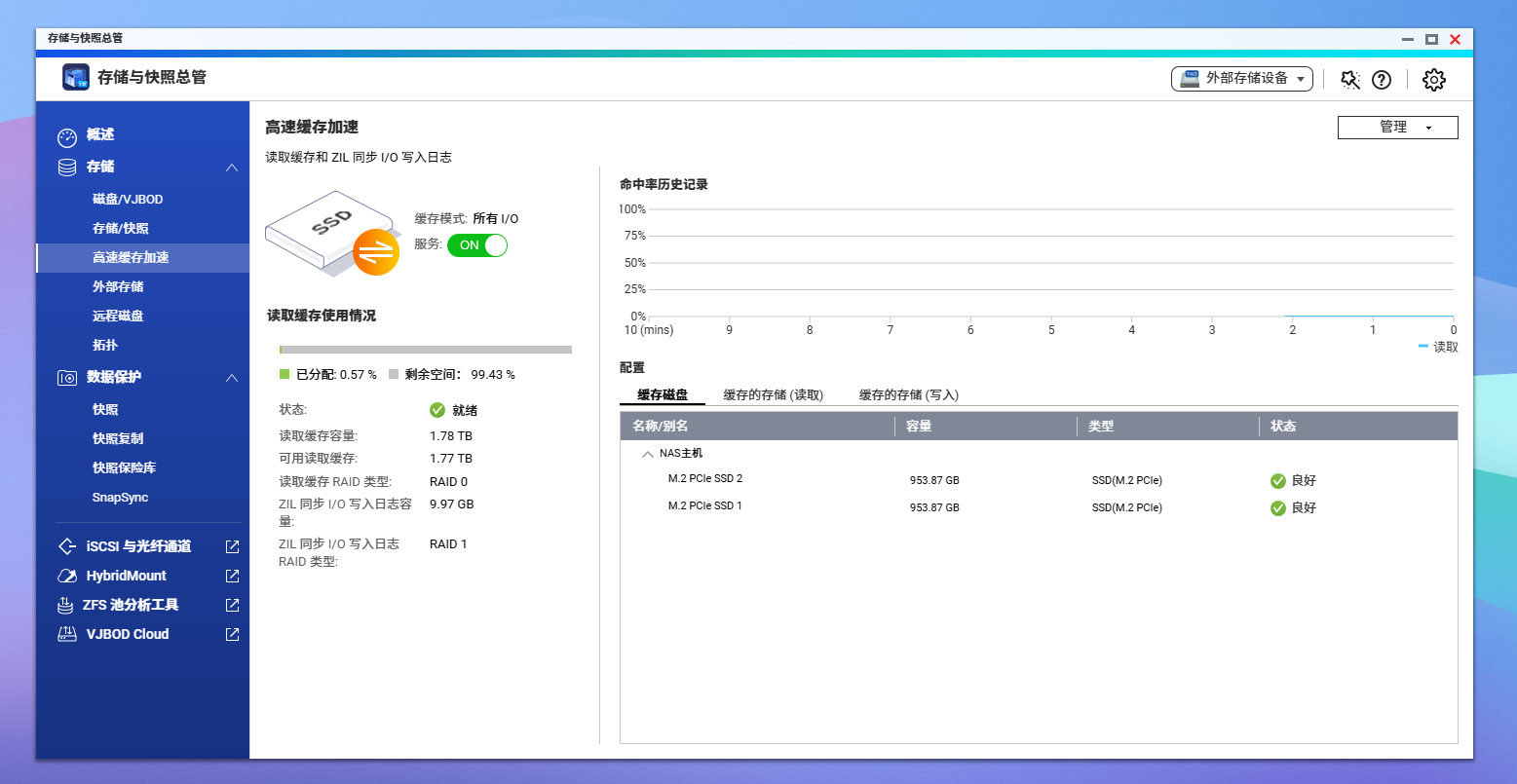Click the read cache usage bar

click(x=425, y=350)
